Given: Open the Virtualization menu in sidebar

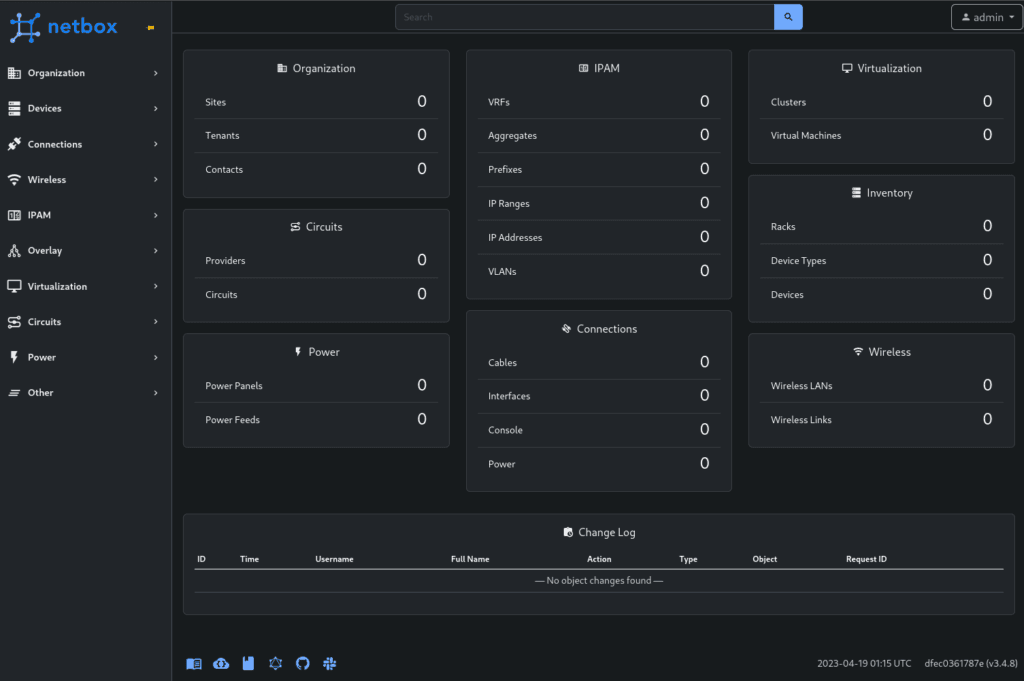Looking at the screenshot, I should click(x=83, y=286).
